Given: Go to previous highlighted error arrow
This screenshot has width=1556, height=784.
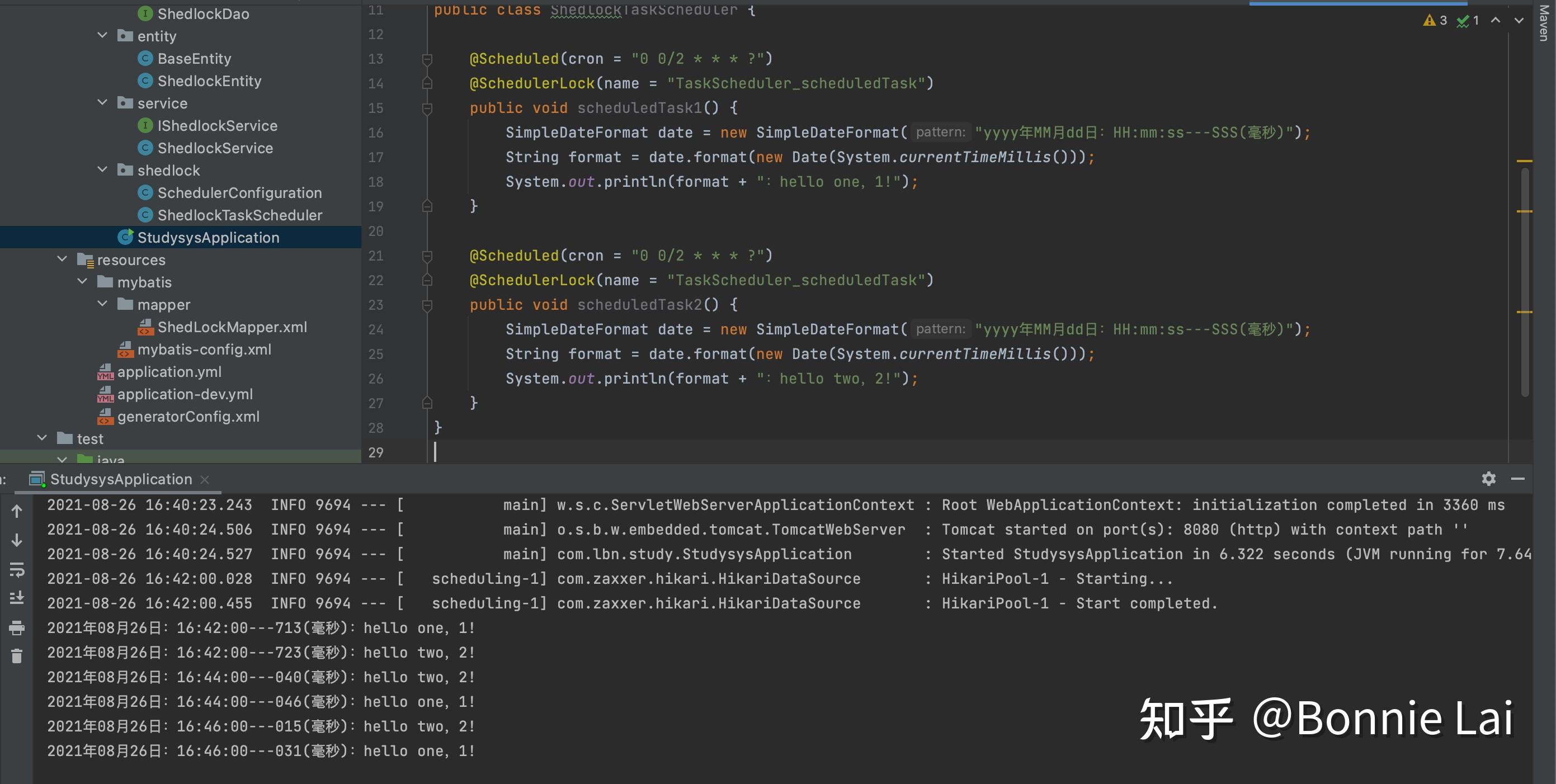Looking at the screenshot, I should click(x=1496, y=21).
